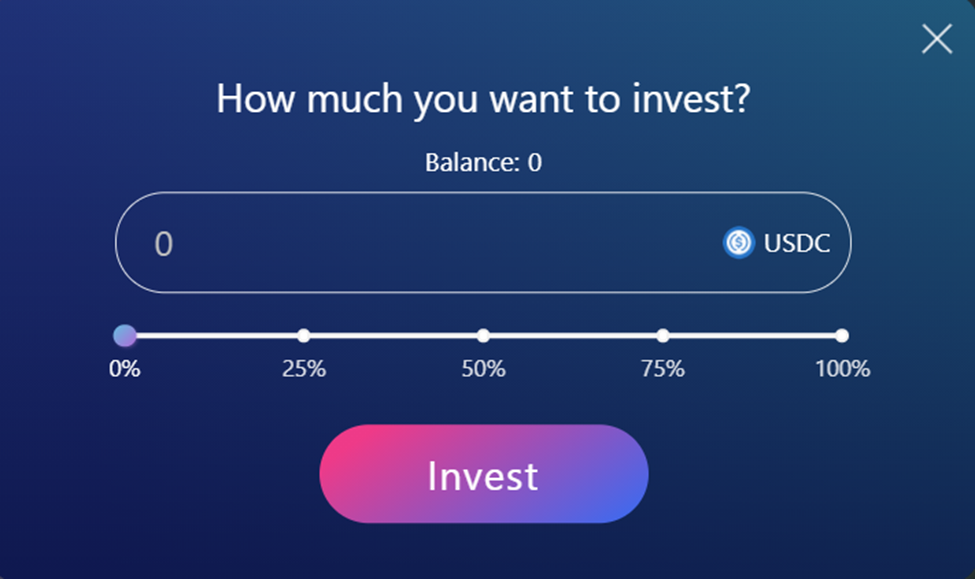Viewport: 975px width, 579px height.
Task: Click the Invest button
Action: 483,474
